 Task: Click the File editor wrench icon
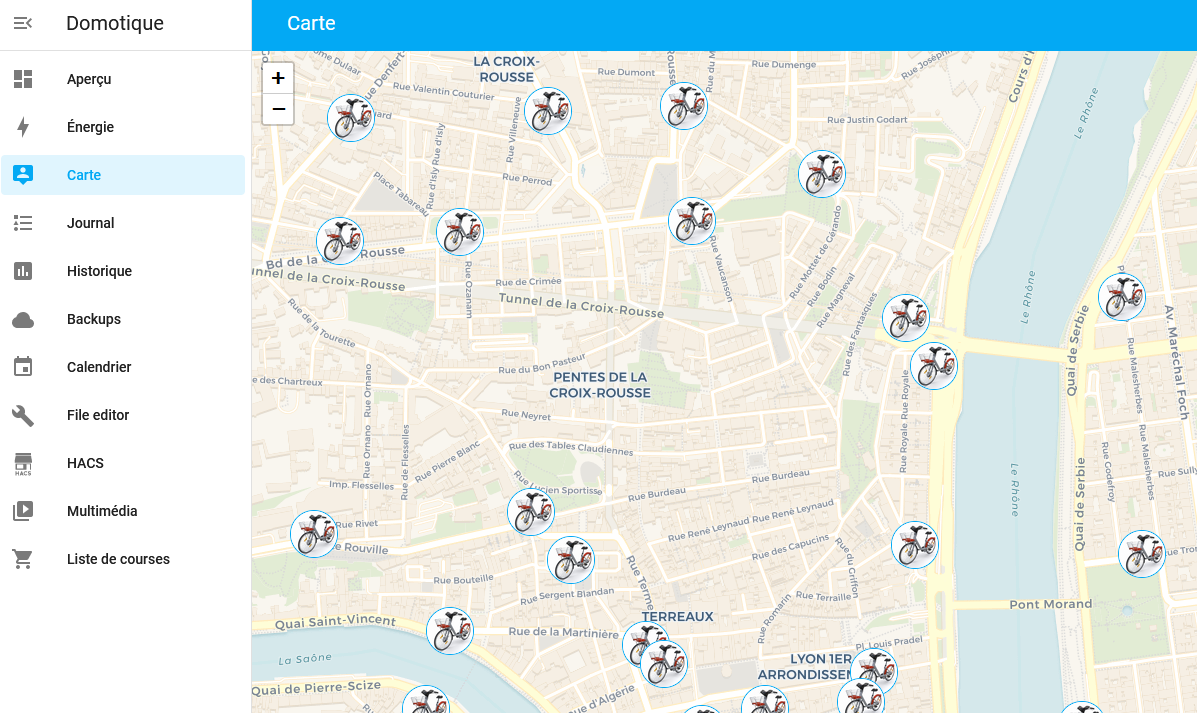23,415
